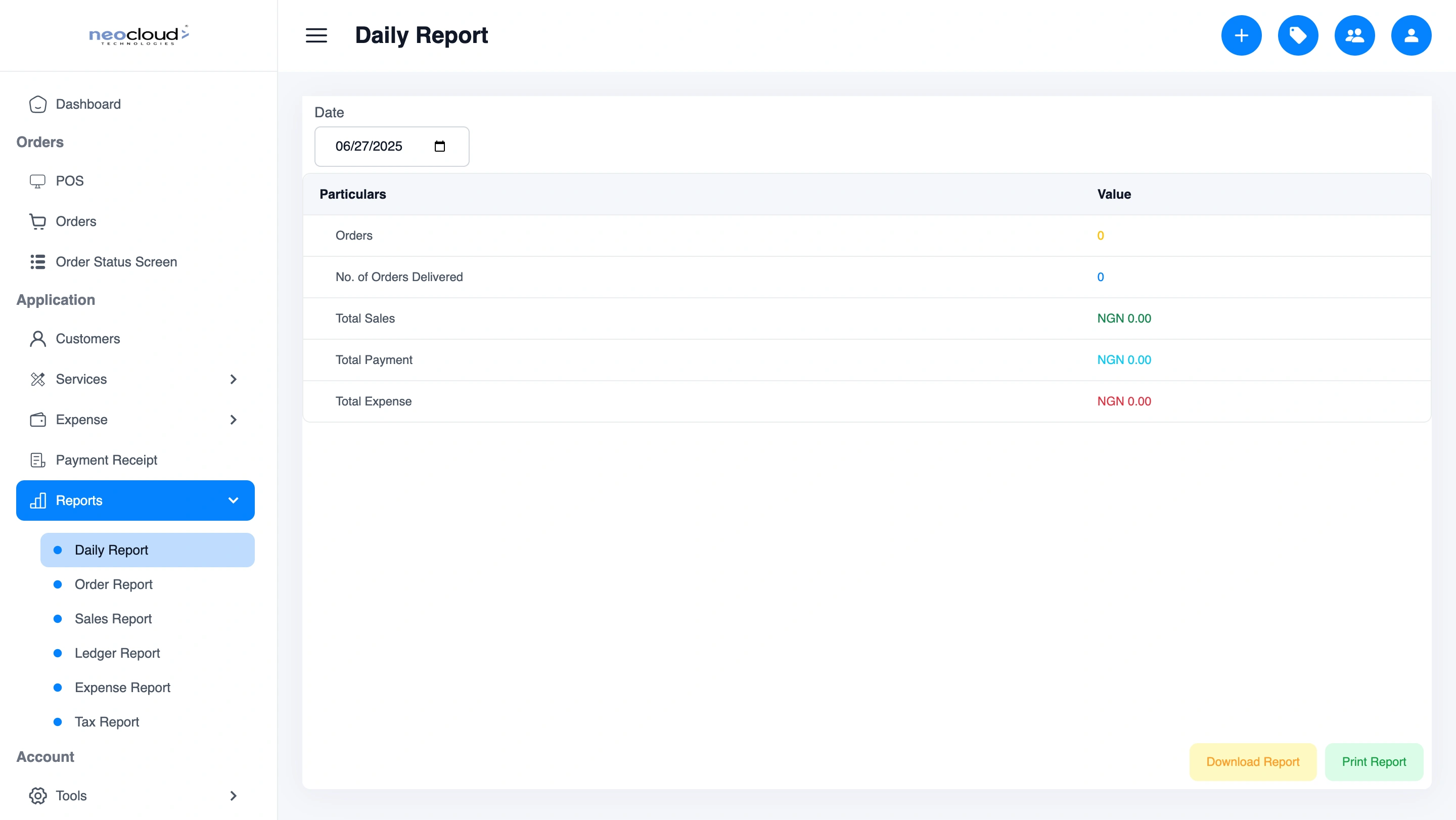Click the hamburger menu icon

pyautogui.click(x=316, y=35)
